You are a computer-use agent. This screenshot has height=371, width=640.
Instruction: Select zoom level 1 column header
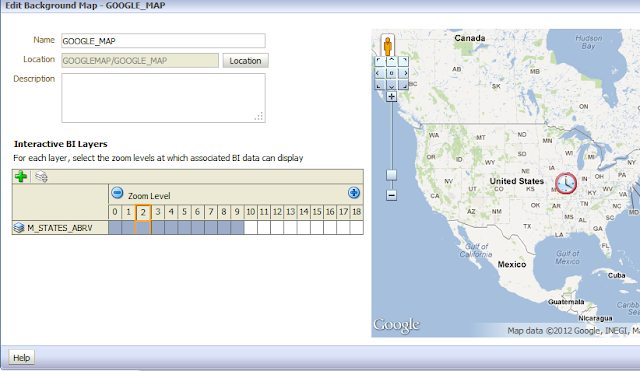point(129,212)
